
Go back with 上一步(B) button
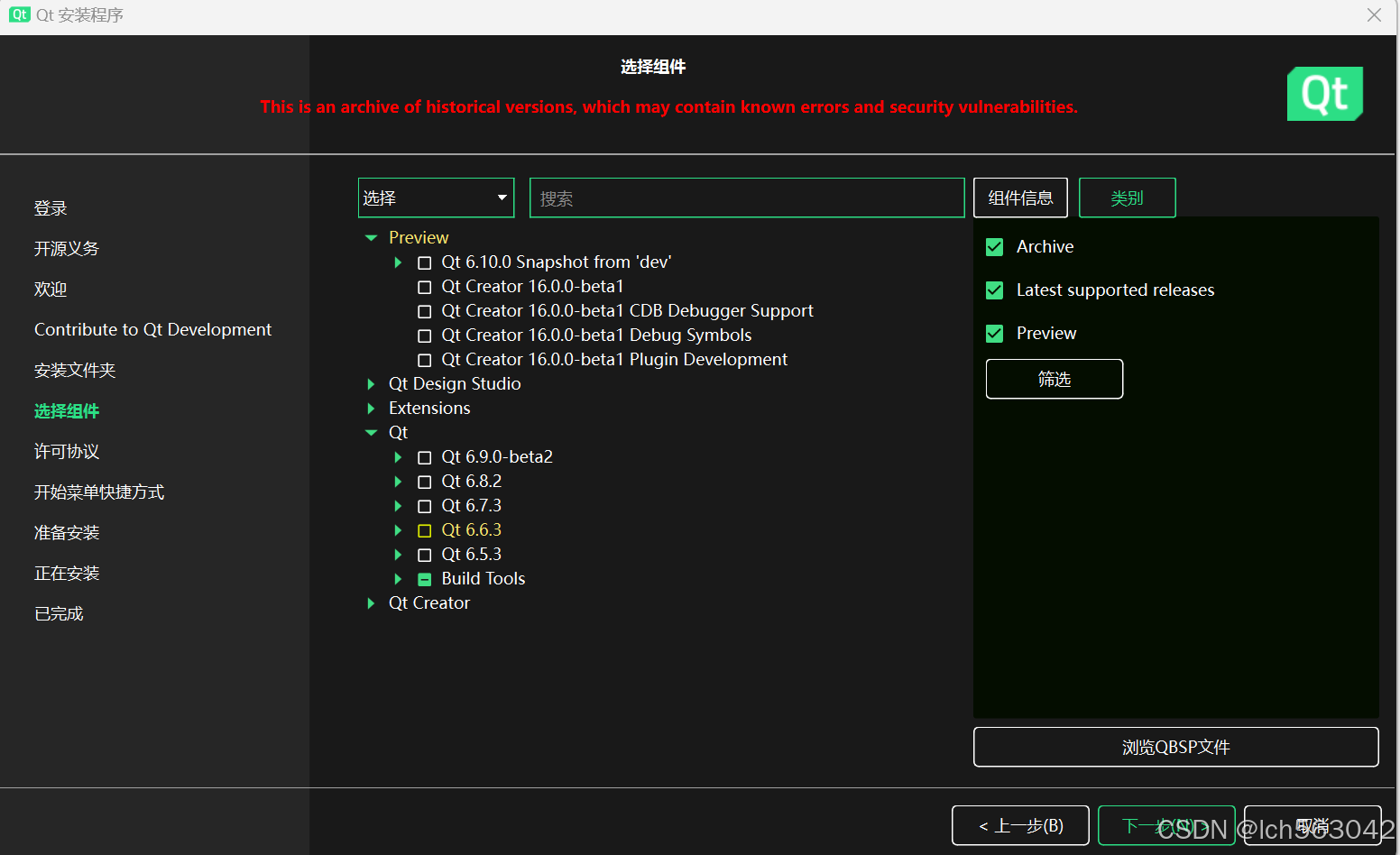coord(1020,825)
